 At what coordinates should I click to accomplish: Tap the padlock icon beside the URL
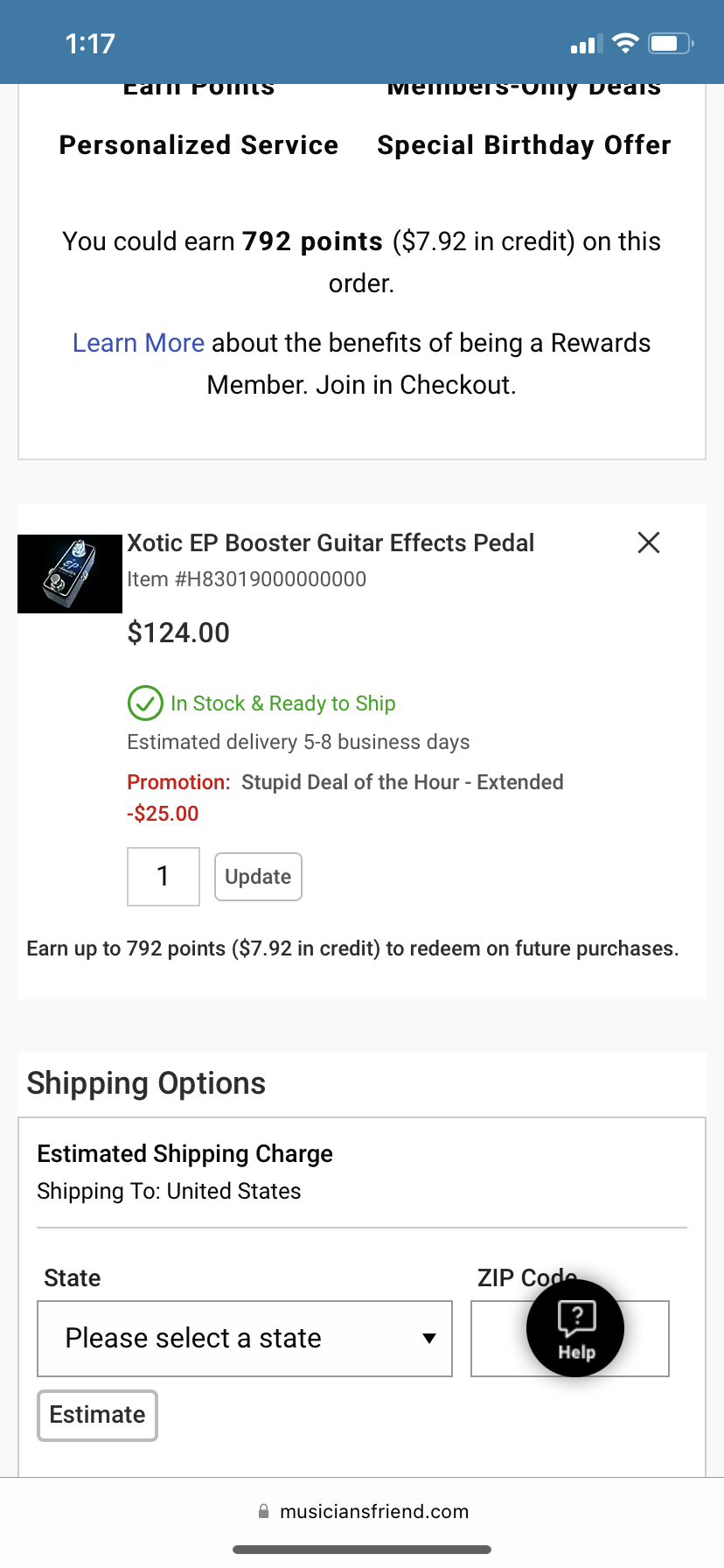(x=263, y=1511)
